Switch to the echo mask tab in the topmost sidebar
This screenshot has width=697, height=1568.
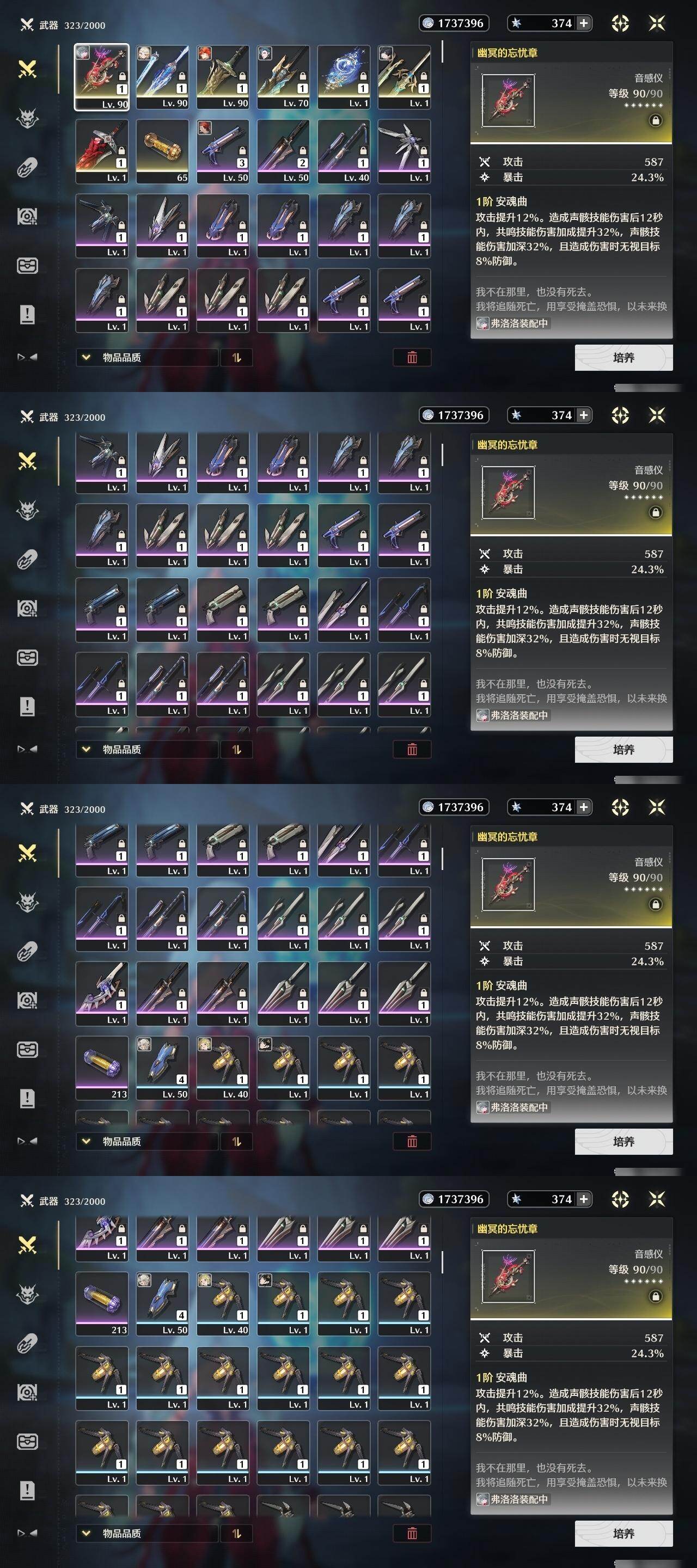coord(27,119)
